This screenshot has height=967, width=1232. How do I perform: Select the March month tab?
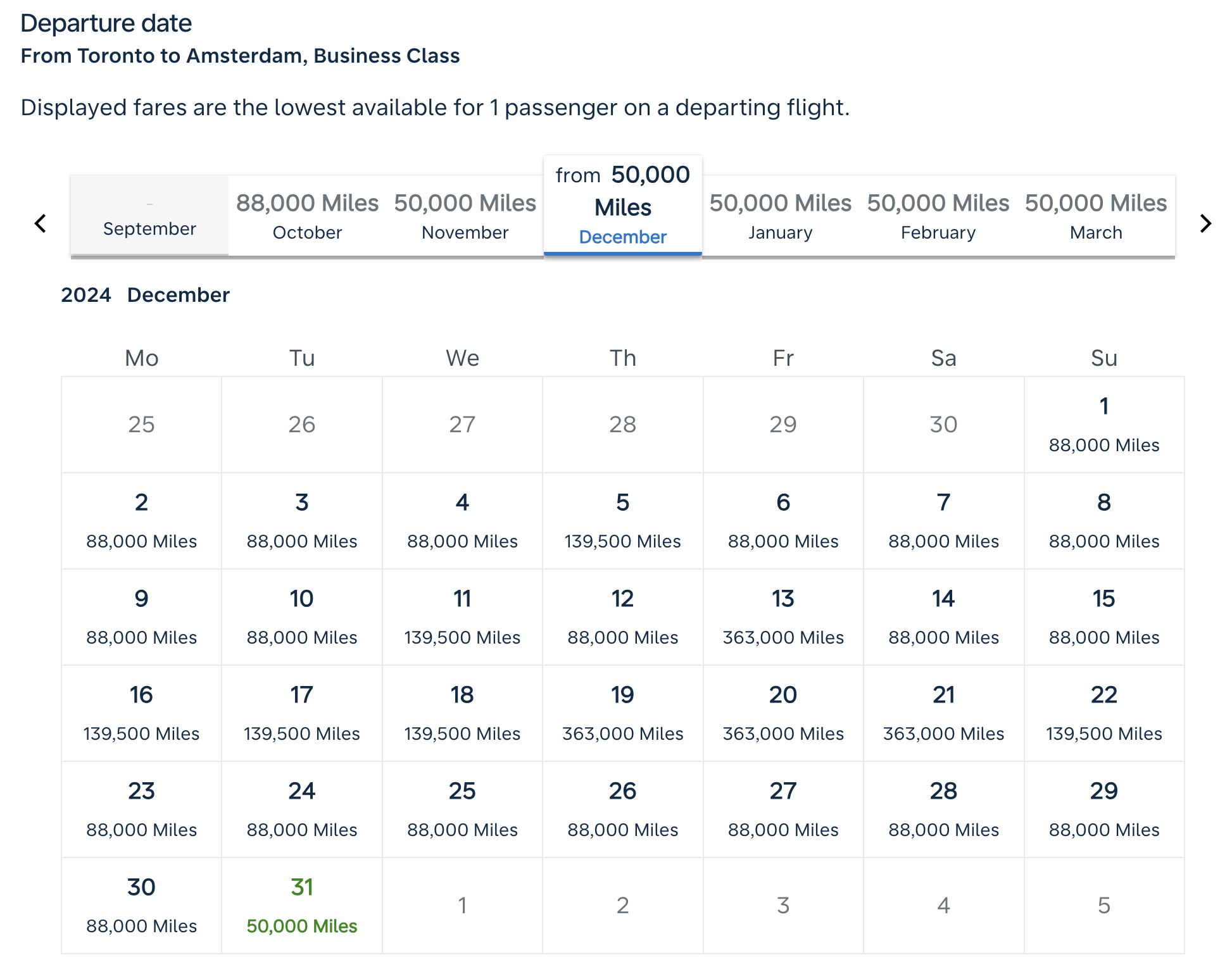[x=1096, y=216]
